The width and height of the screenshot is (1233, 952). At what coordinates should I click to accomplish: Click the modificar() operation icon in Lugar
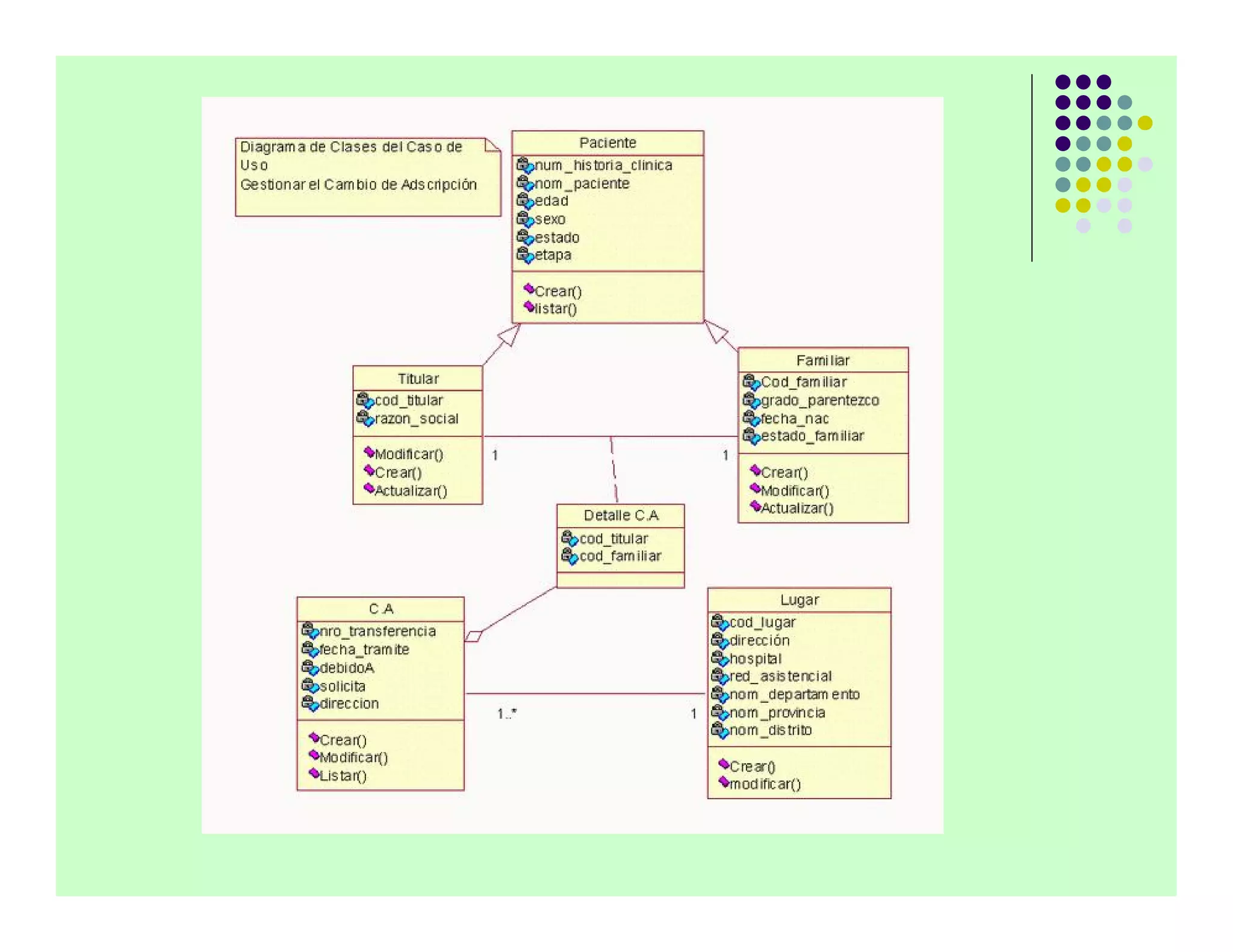724,782
